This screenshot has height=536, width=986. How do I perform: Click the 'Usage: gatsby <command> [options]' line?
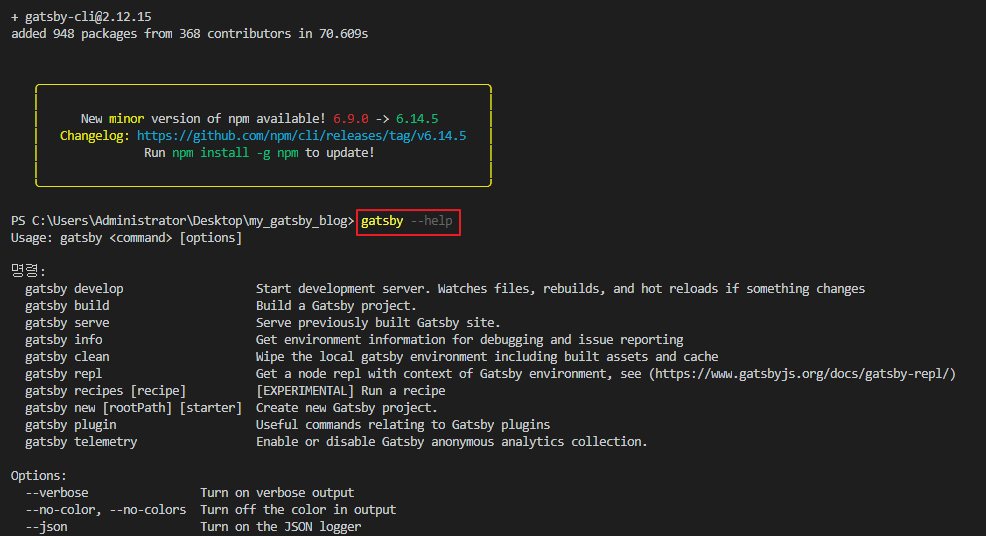(126, 238)
